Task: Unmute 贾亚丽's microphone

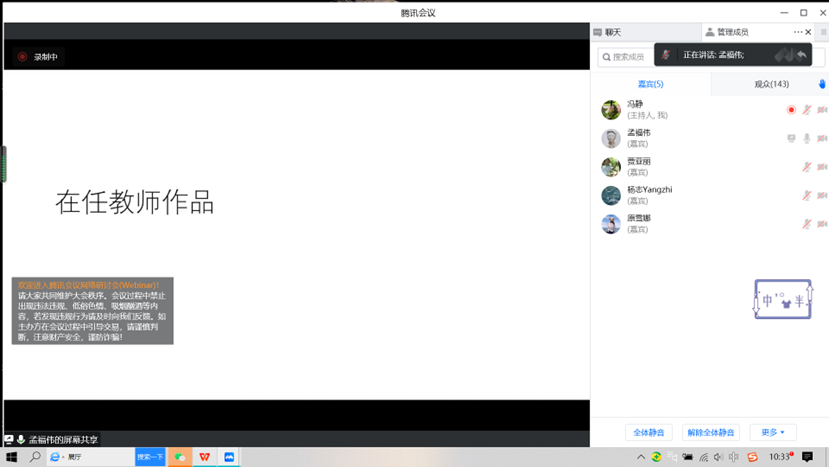Action: [x=807, y=167]
